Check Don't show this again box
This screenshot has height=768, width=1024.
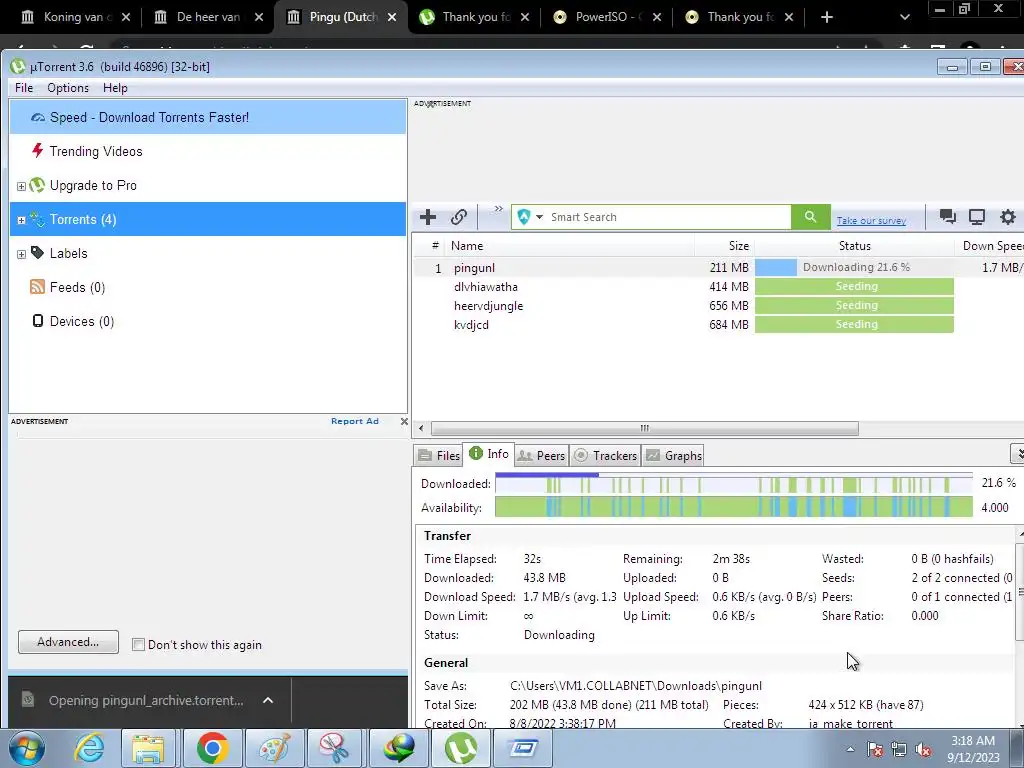(x=138, y=645)
